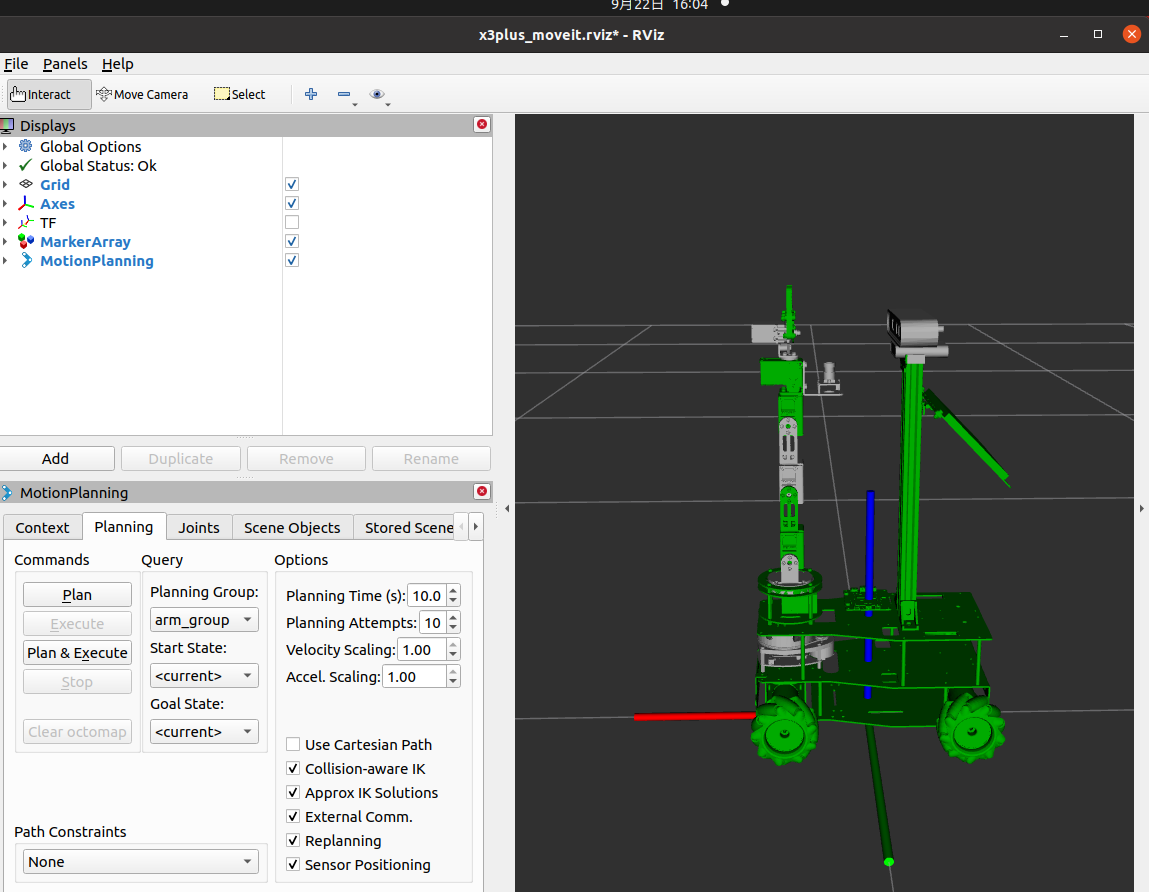Enable Use Cartesian Path
The height and width of the screenshot is (892, 1149).
pyautogui.click(x=293, y=745)
